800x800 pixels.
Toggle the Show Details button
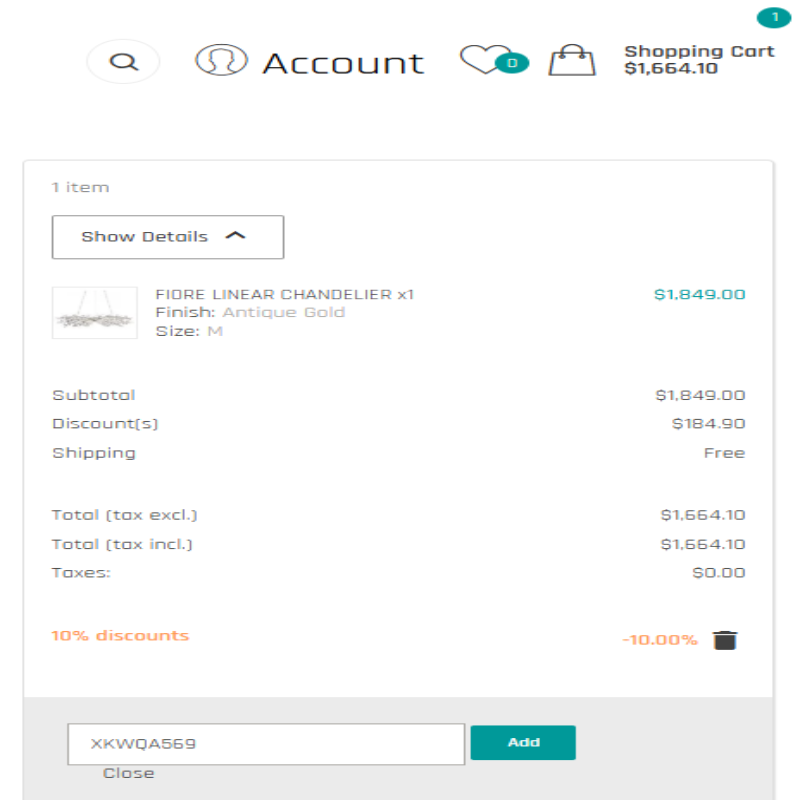click(x=168, y=237)
